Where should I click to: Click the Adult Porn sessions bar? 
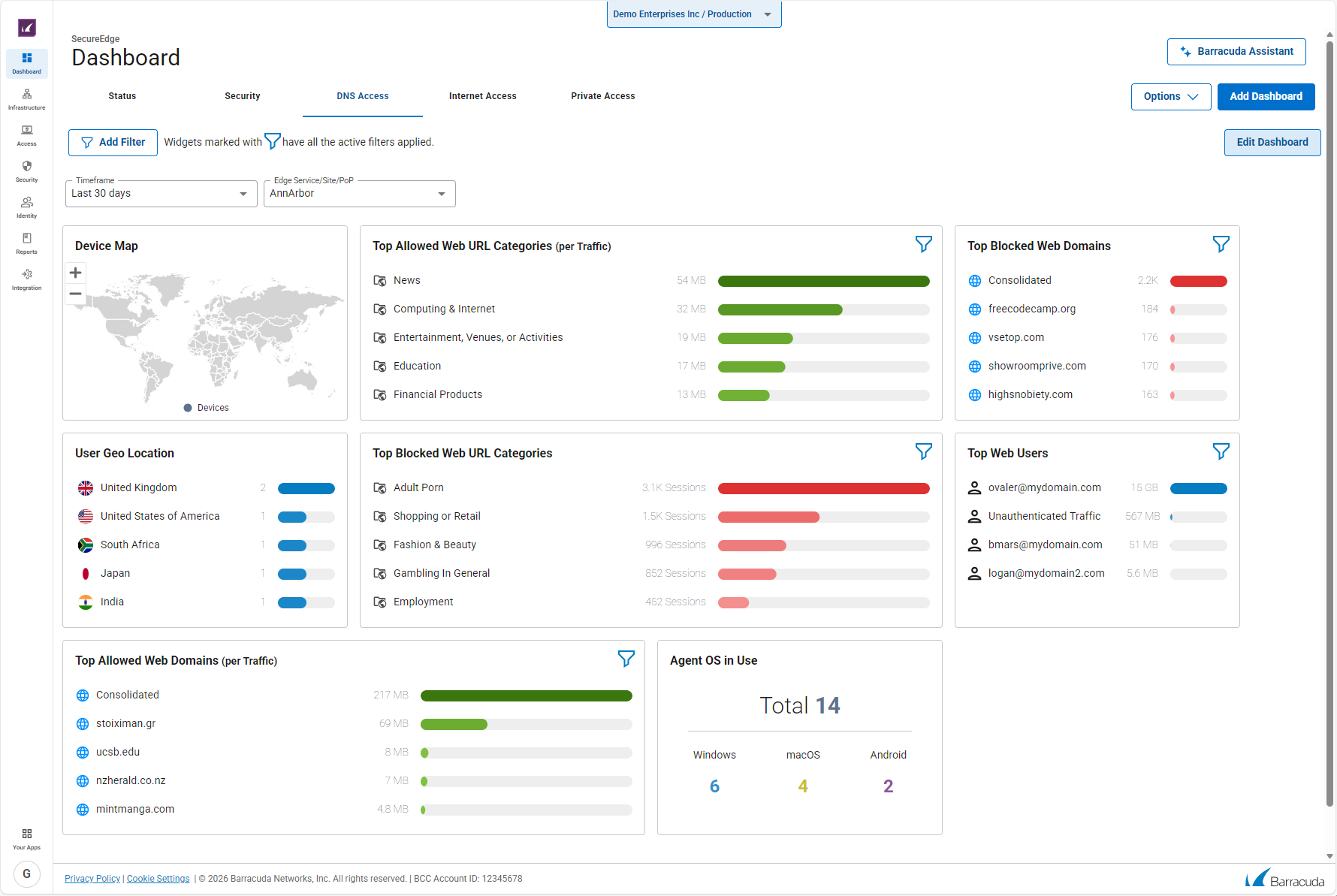point(823,489)
